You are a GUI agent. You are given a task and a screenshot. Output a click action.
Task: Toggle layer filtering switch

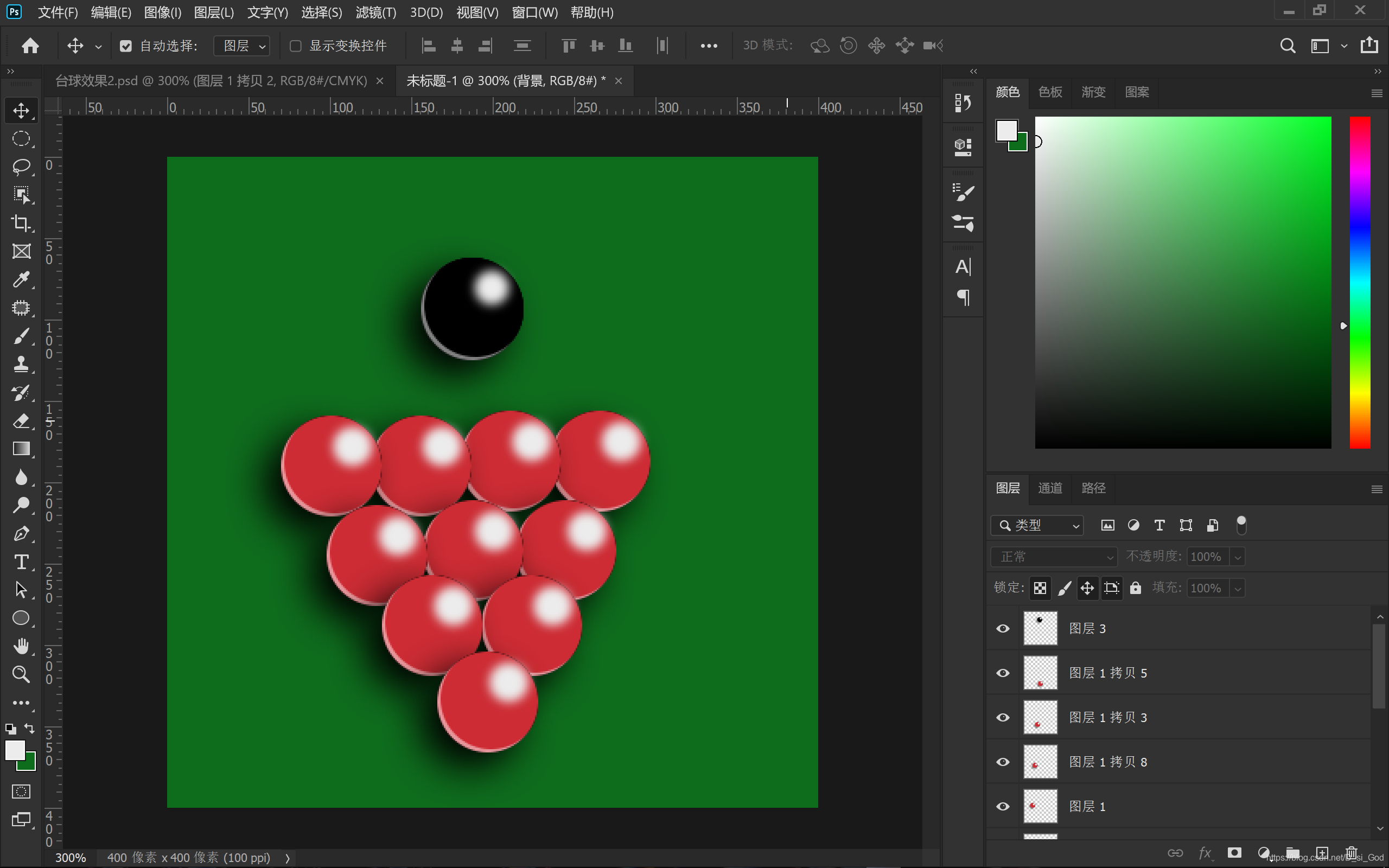click(1241, 525)
